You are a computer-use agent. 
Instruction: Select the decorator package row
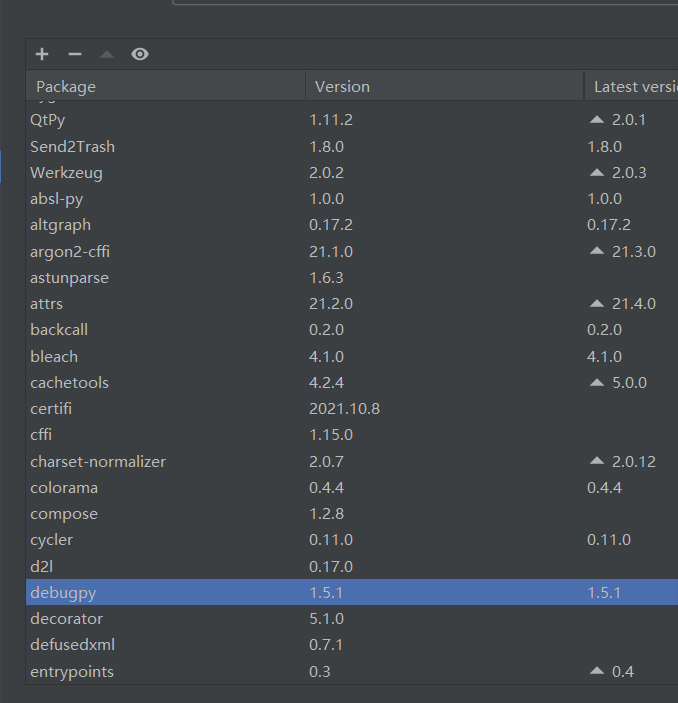tap(352, 618)
